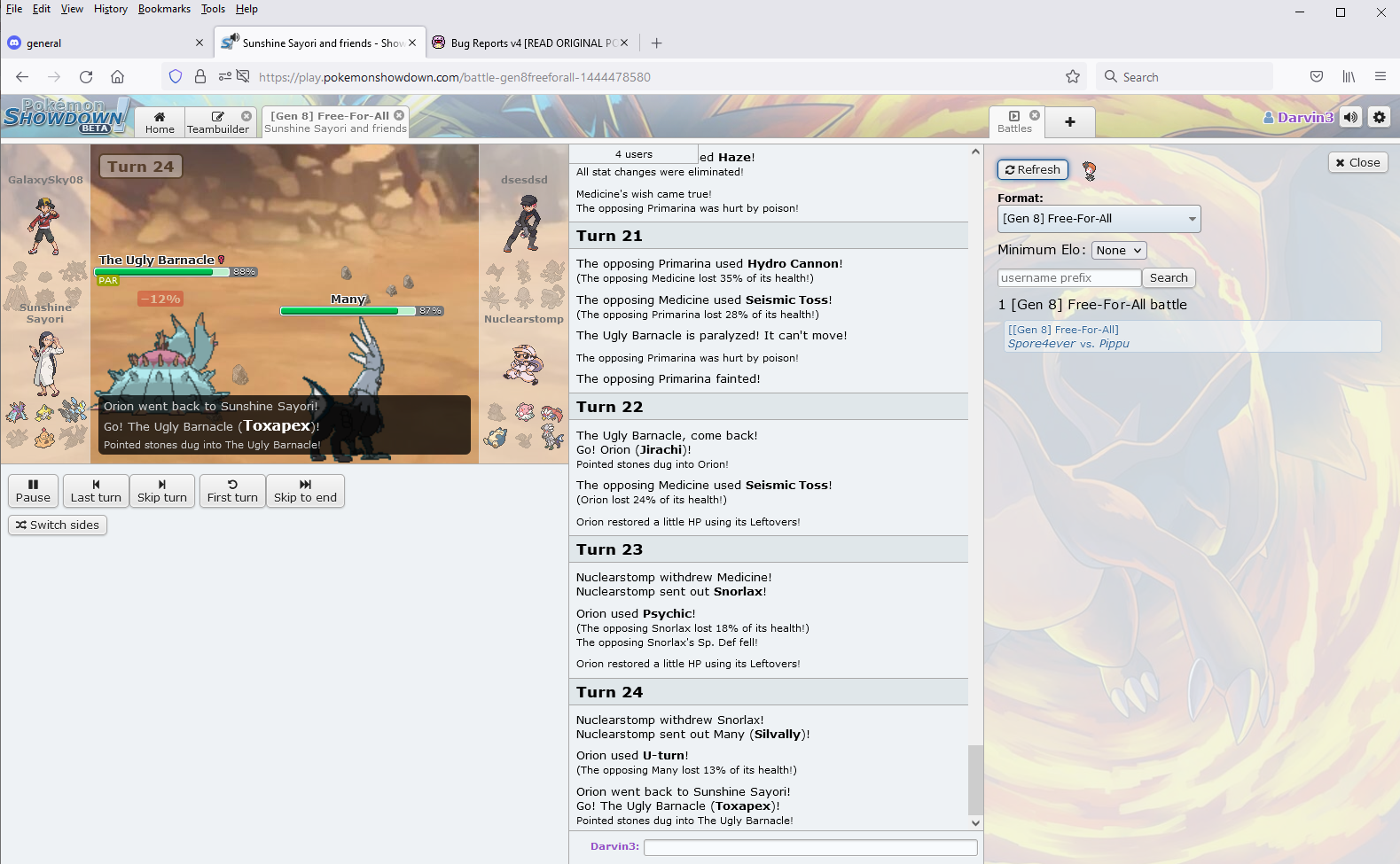Close the Teambuilder tab
The height and width of the screenshot is (864, 1400).
pos(246,116)
